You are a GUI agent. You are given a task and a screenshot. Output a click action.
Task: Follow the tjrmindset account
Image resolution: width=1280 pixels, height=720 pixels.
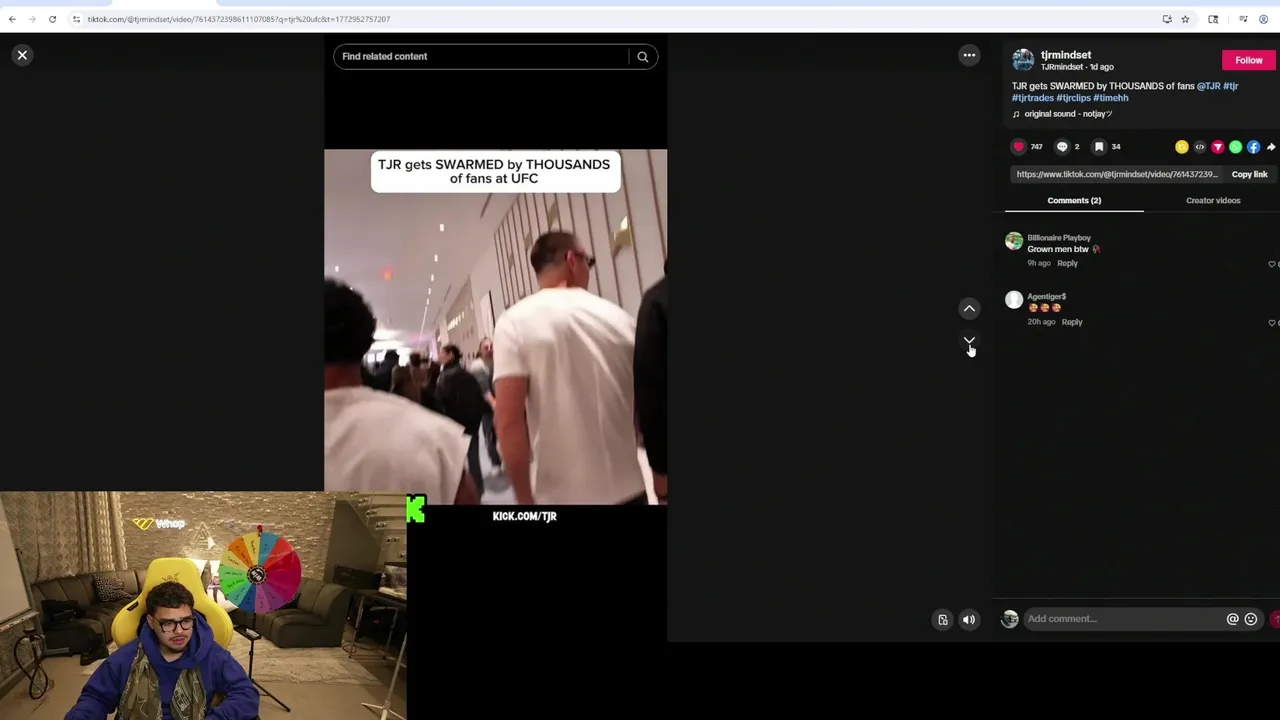point(1249,60)
